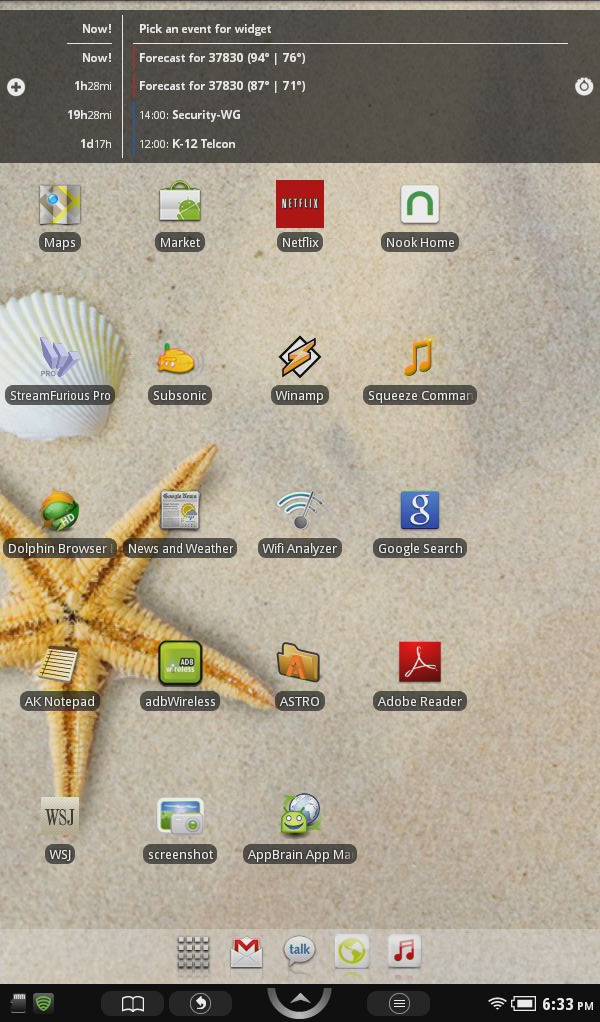Open the SD card notification icon

(x=18, y=1003)
